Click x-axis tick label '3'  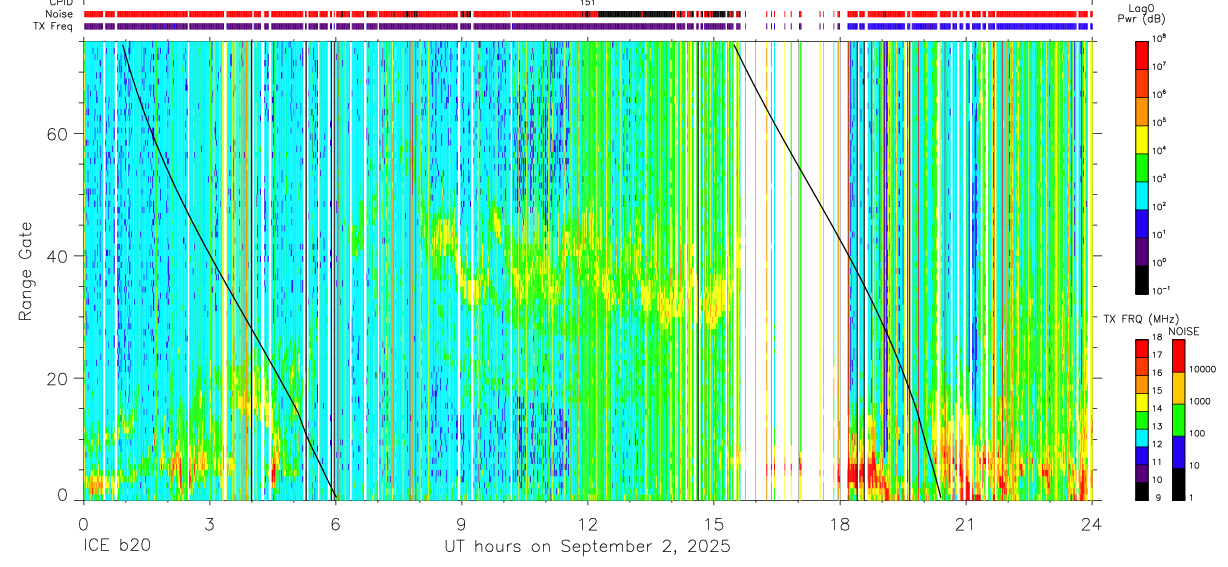click(209, 523)
